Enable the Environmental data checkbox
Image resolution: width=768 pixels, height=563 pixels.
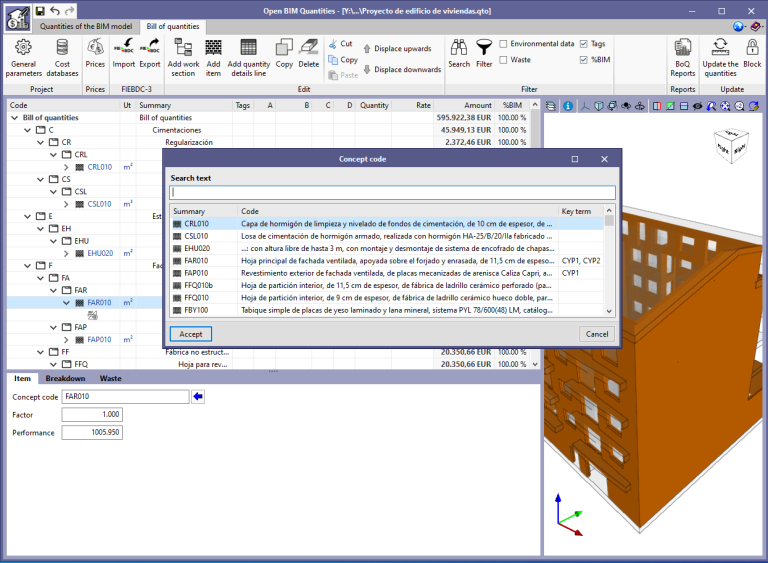[503, 44]
